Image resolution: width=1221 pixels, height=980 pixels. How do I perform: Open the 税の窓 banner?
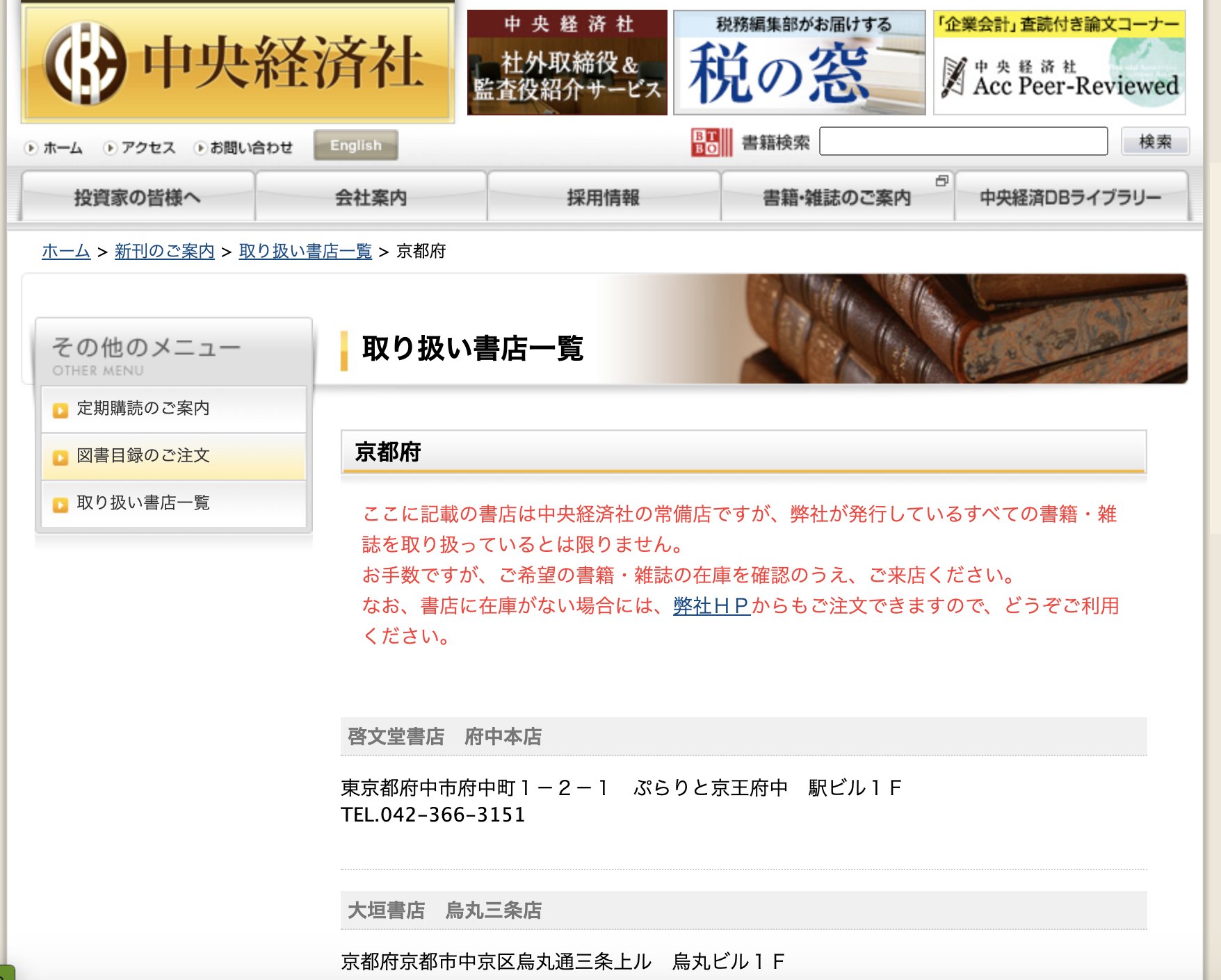click(x=796, y=59)
